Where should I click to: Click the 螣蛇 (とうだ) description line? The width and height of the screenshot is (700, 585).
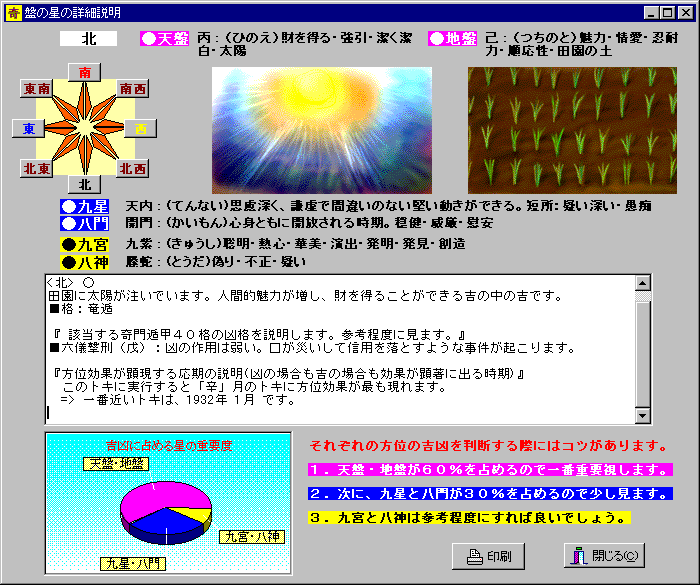coord(216,262)
